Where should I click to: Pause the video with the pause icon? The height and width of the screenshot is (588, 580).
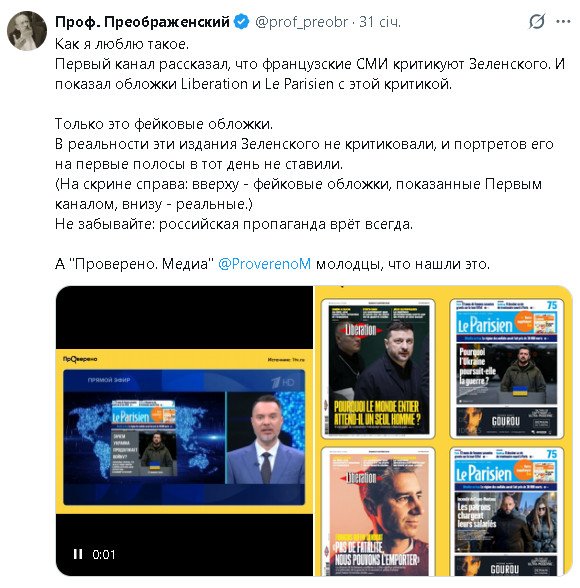pyautogui.click(x=78, y=554)
